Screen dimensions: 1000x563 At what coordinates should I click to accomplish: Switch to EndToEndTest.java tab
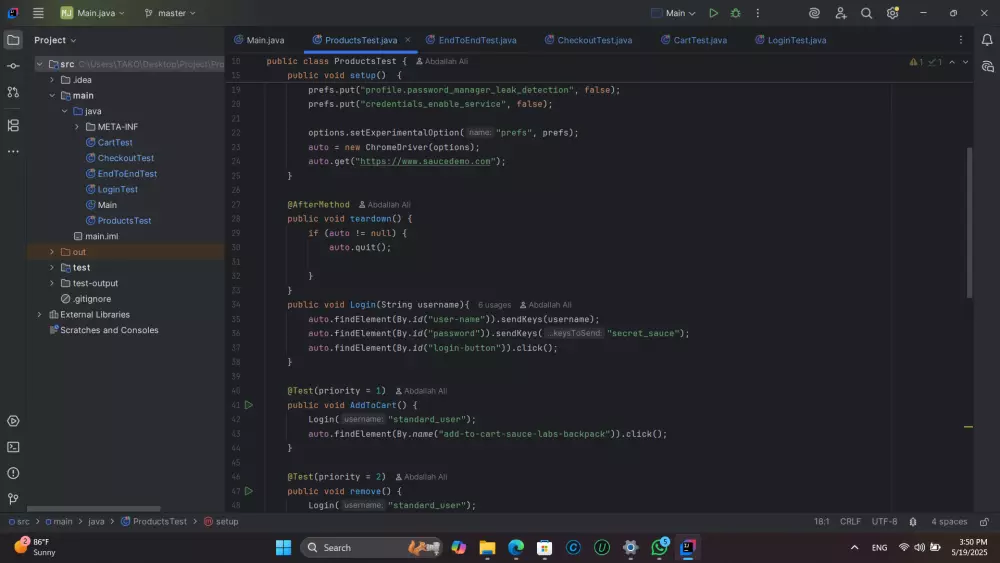pyautogui.click(x=471, y=40)
